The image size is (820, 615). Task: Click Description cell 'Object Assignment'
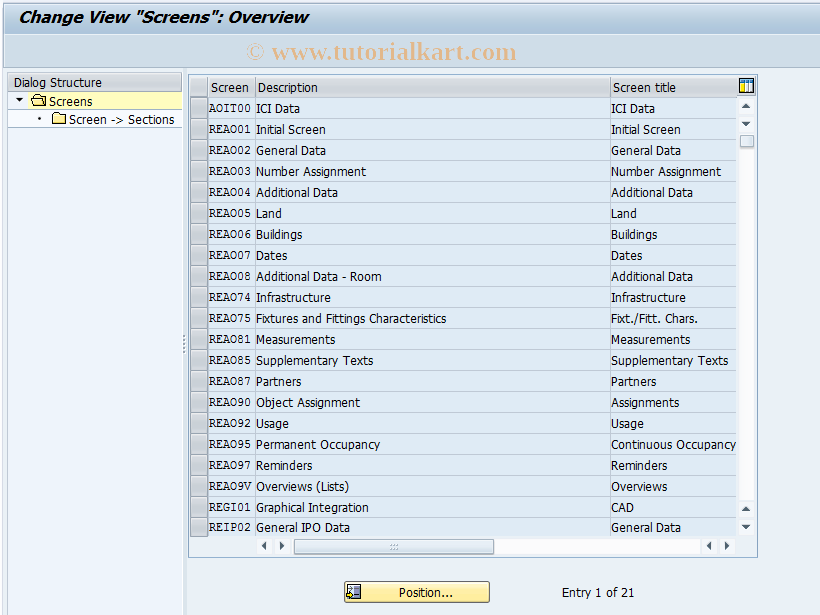point(432,402)
